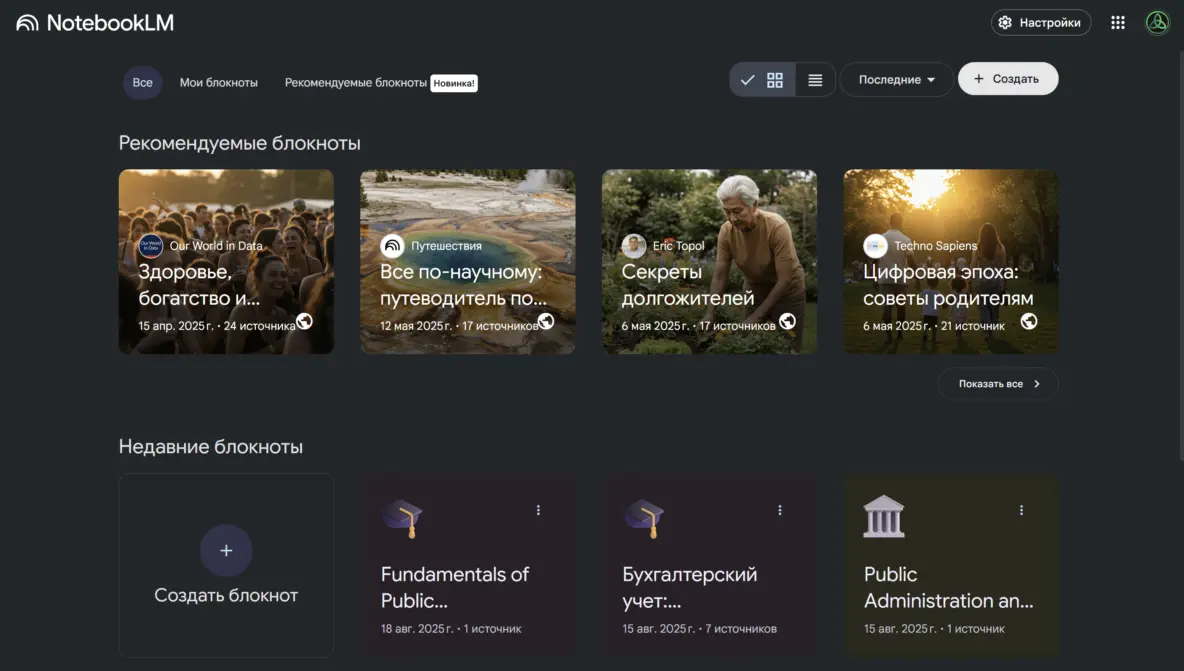Open the user account avatar
The height and width of the screenshot is (671, 1184).
(x=1157, y=23)
